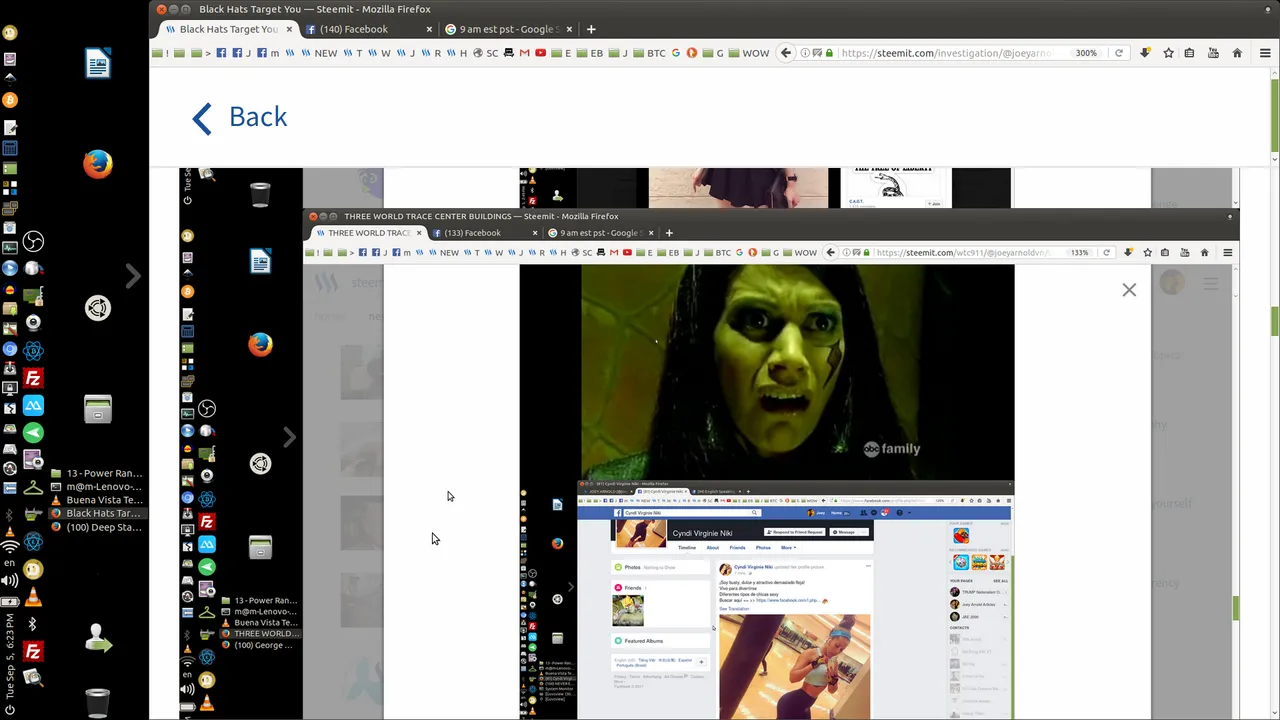
Task: Click the blue Back link on the page
Action: click(x=240, y=117)
